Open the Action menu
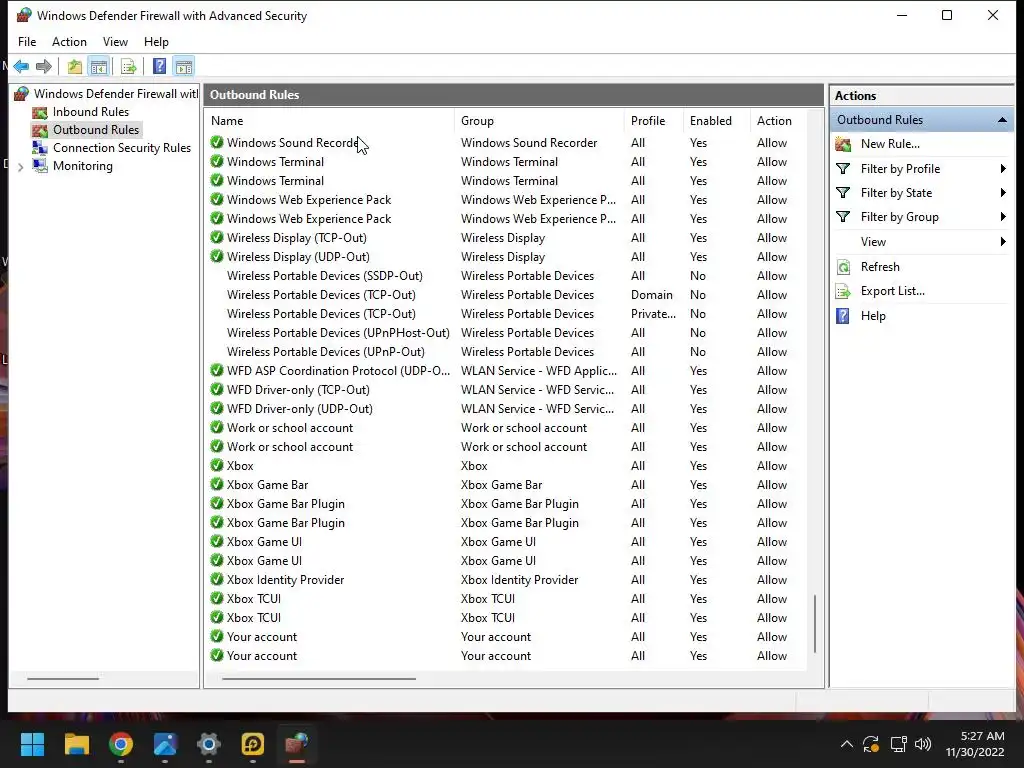Image resolution: width=1024 pixels, height=768 pixels. [69, 42]
